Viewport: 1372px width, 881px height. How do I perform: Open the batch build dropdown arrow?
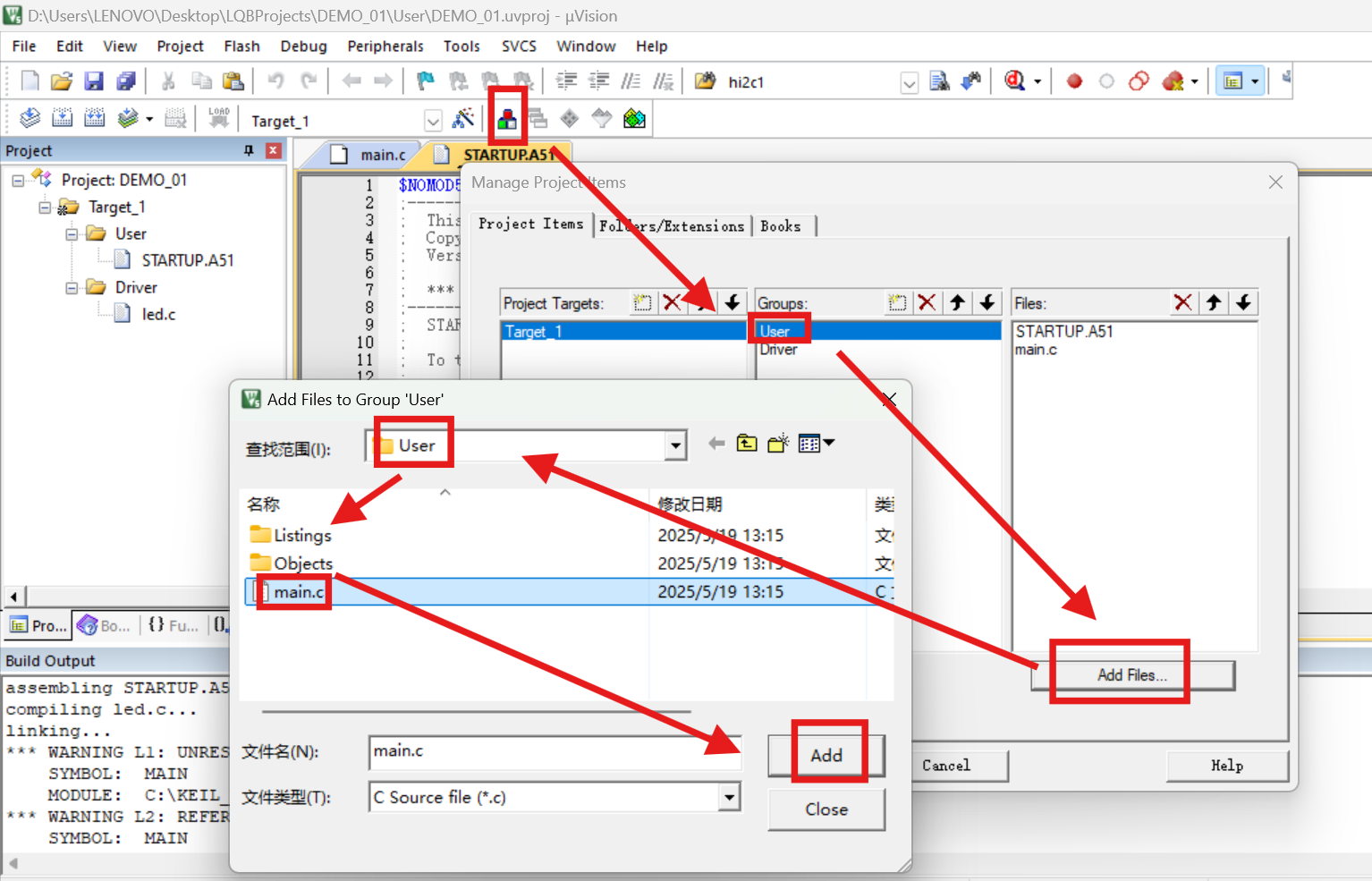(x=149, y=119)
